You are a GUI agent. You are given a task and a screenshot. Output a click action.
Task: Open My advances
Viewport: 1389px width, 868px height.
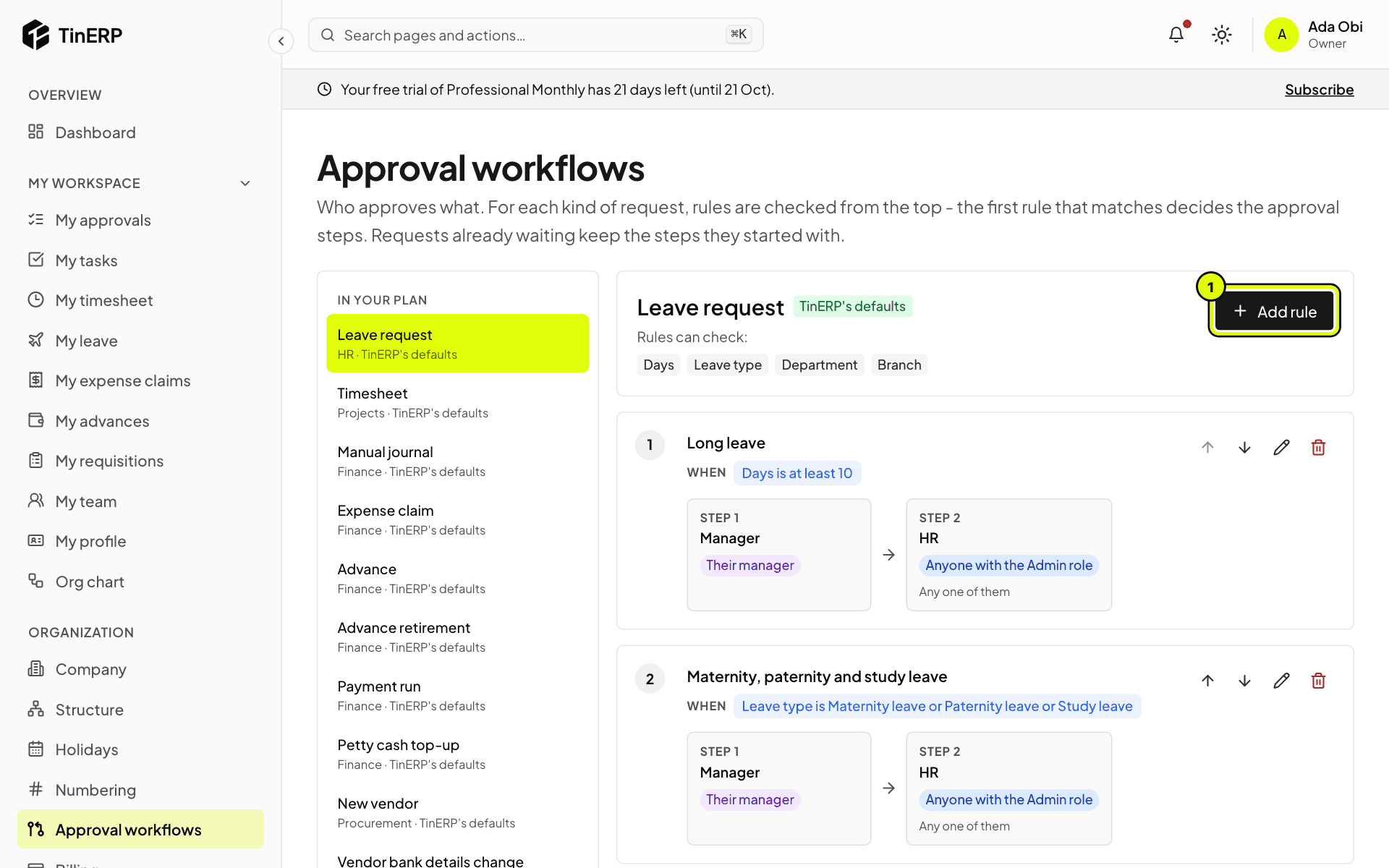(140, 421)
